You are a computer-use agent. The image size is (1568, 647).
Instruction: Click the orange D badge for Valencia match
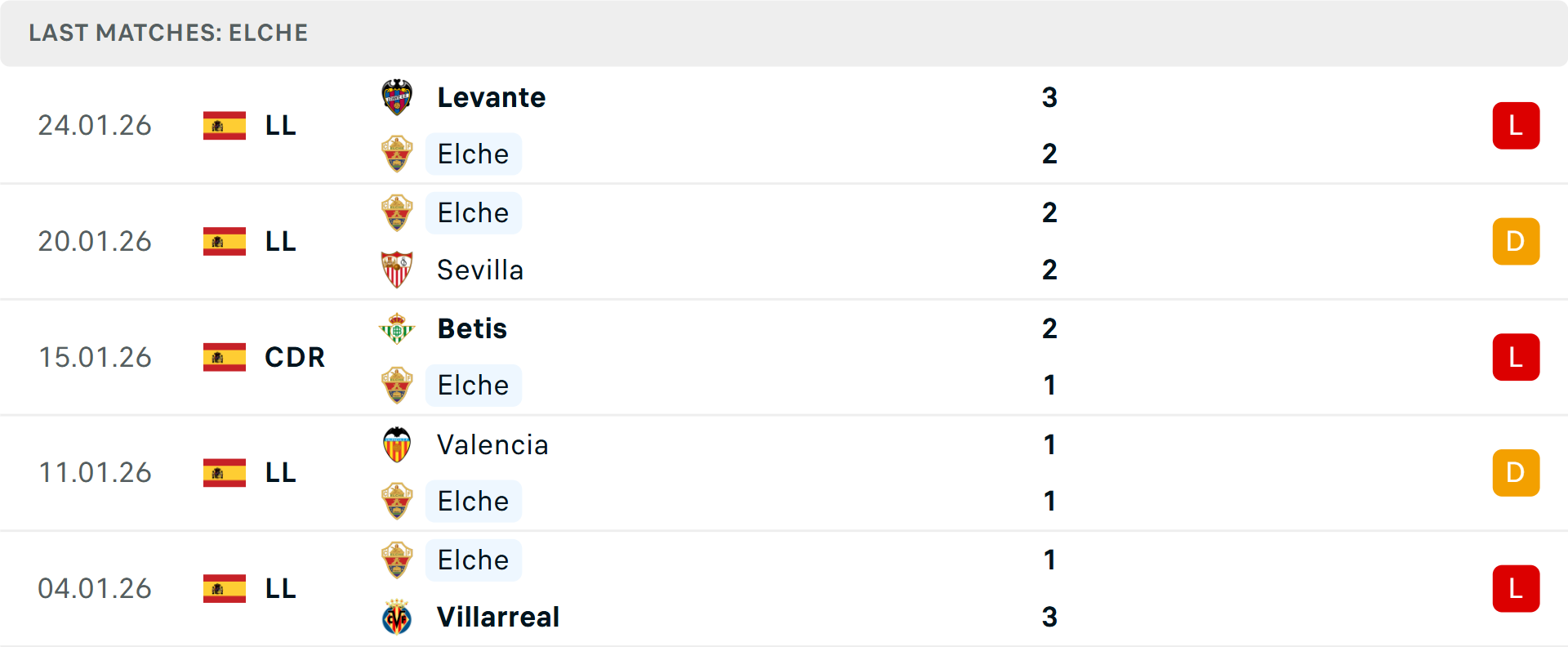(x=1516, y=472)
